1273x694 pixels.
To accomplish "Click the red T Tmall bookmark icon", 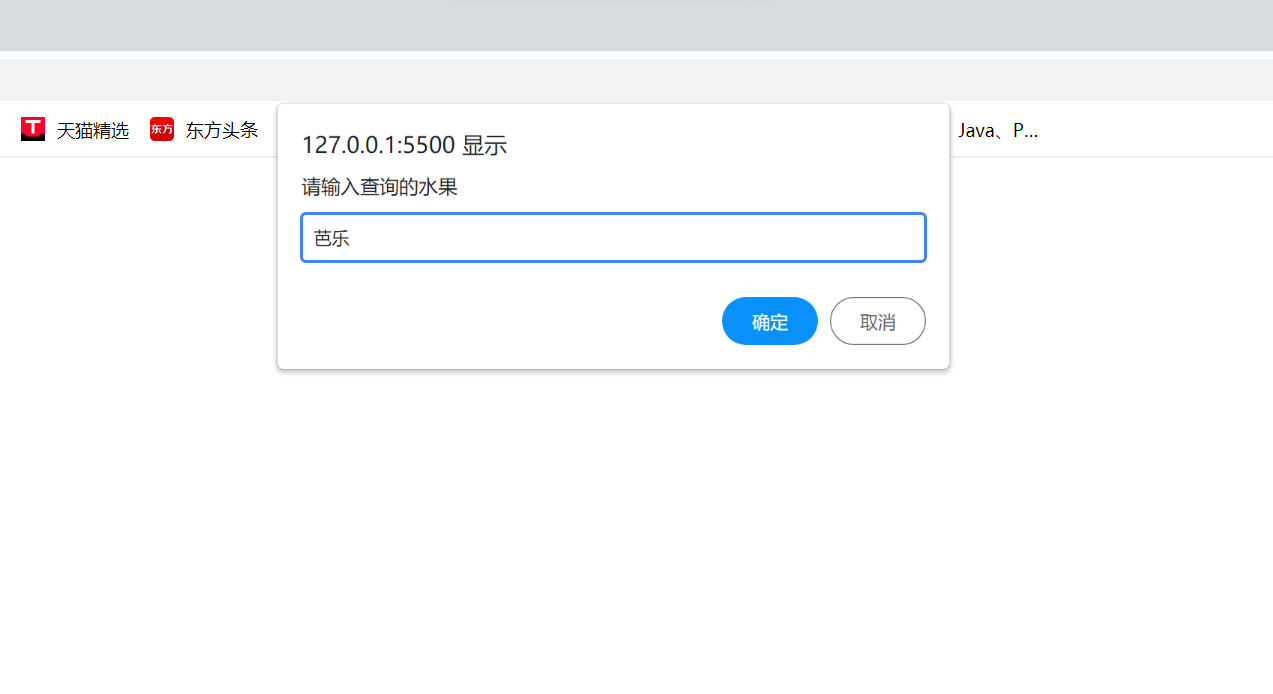I will point(33,129).
